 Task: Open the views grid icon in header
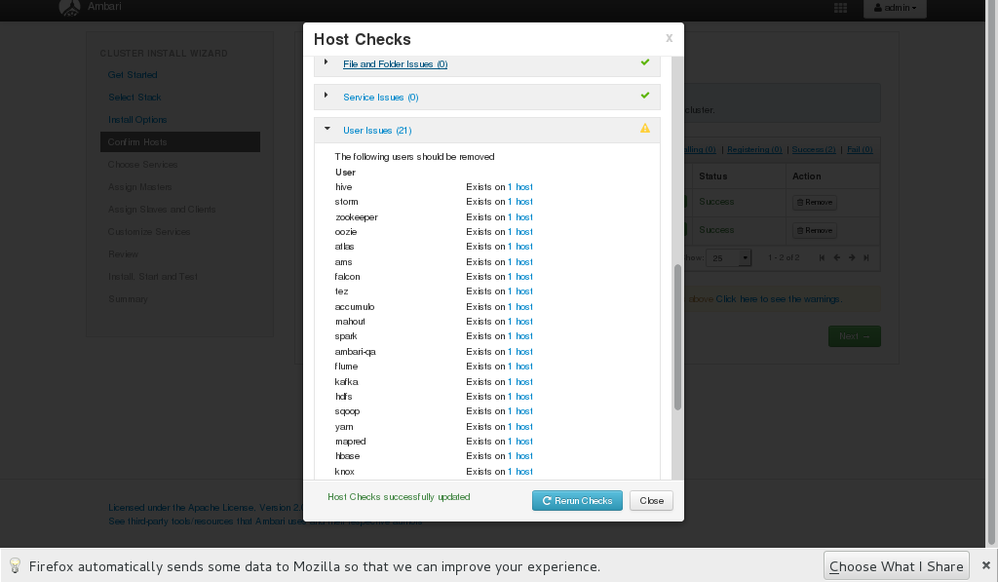[x=840, y=8]
